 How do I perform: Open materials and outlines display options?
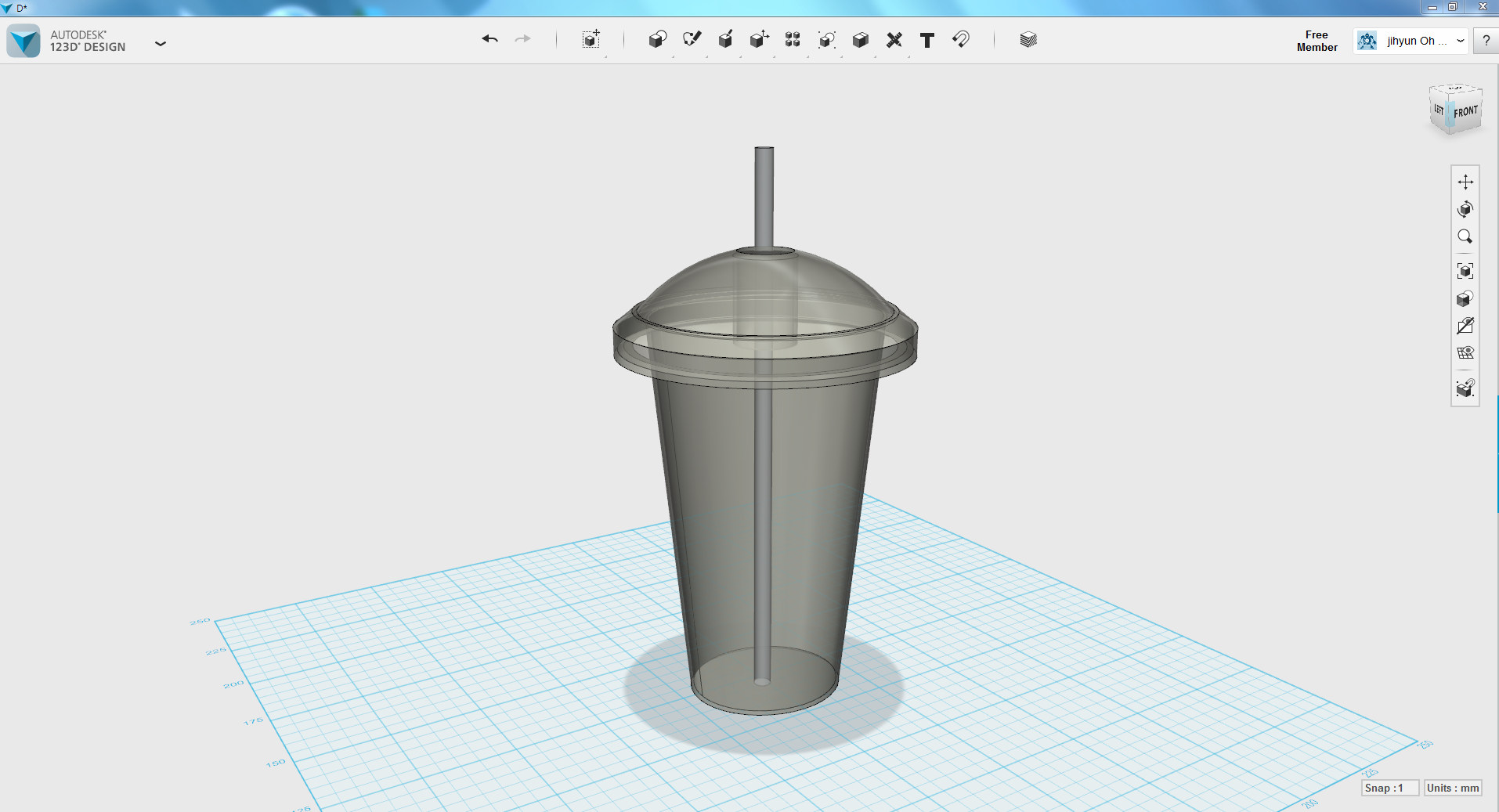(x=1465, y=298)
